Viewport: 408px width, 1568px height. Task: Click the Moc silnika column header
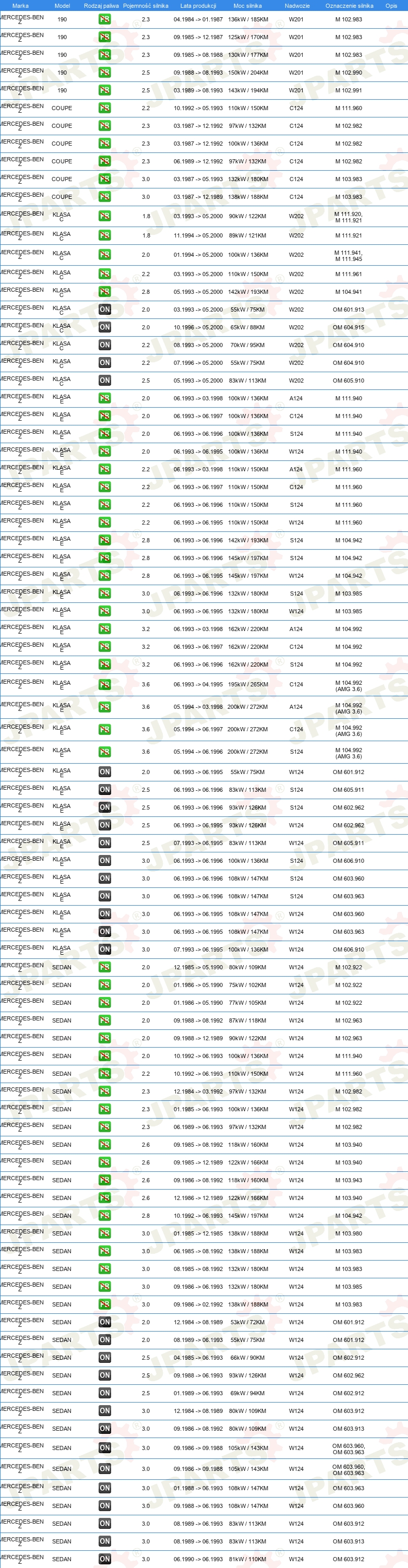click(x=247, y=5)
